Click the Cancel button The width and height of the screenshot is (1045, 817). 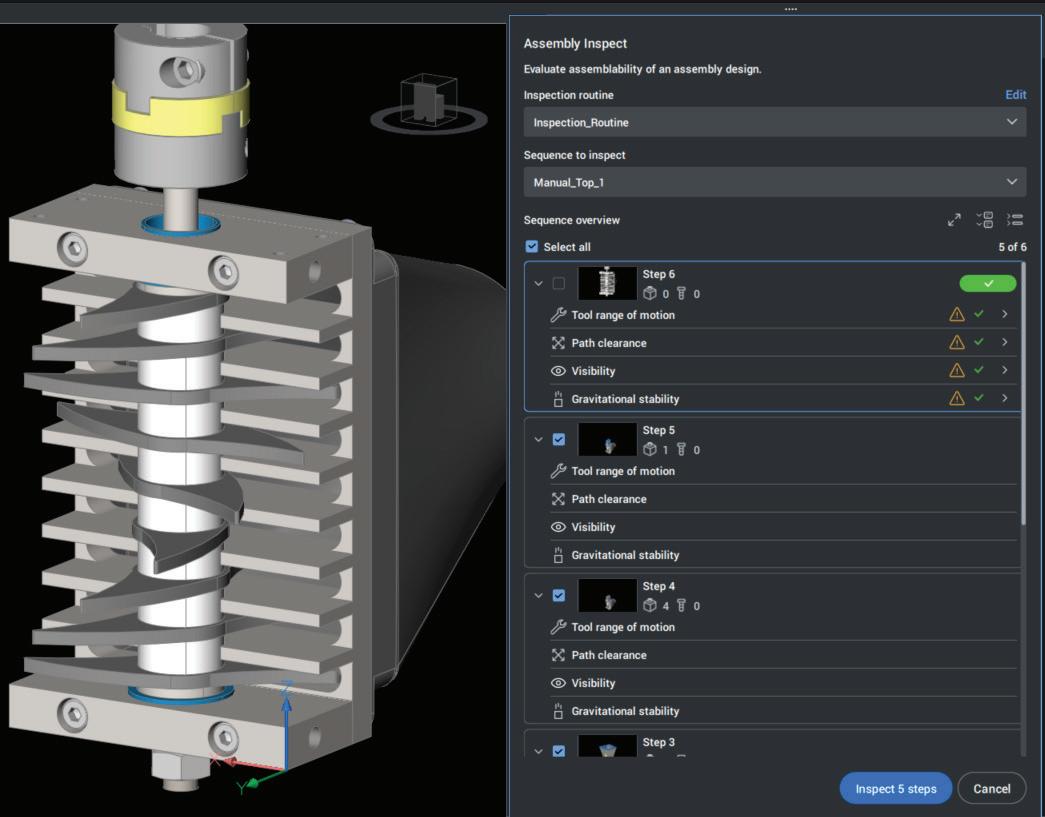click(992, 788)
